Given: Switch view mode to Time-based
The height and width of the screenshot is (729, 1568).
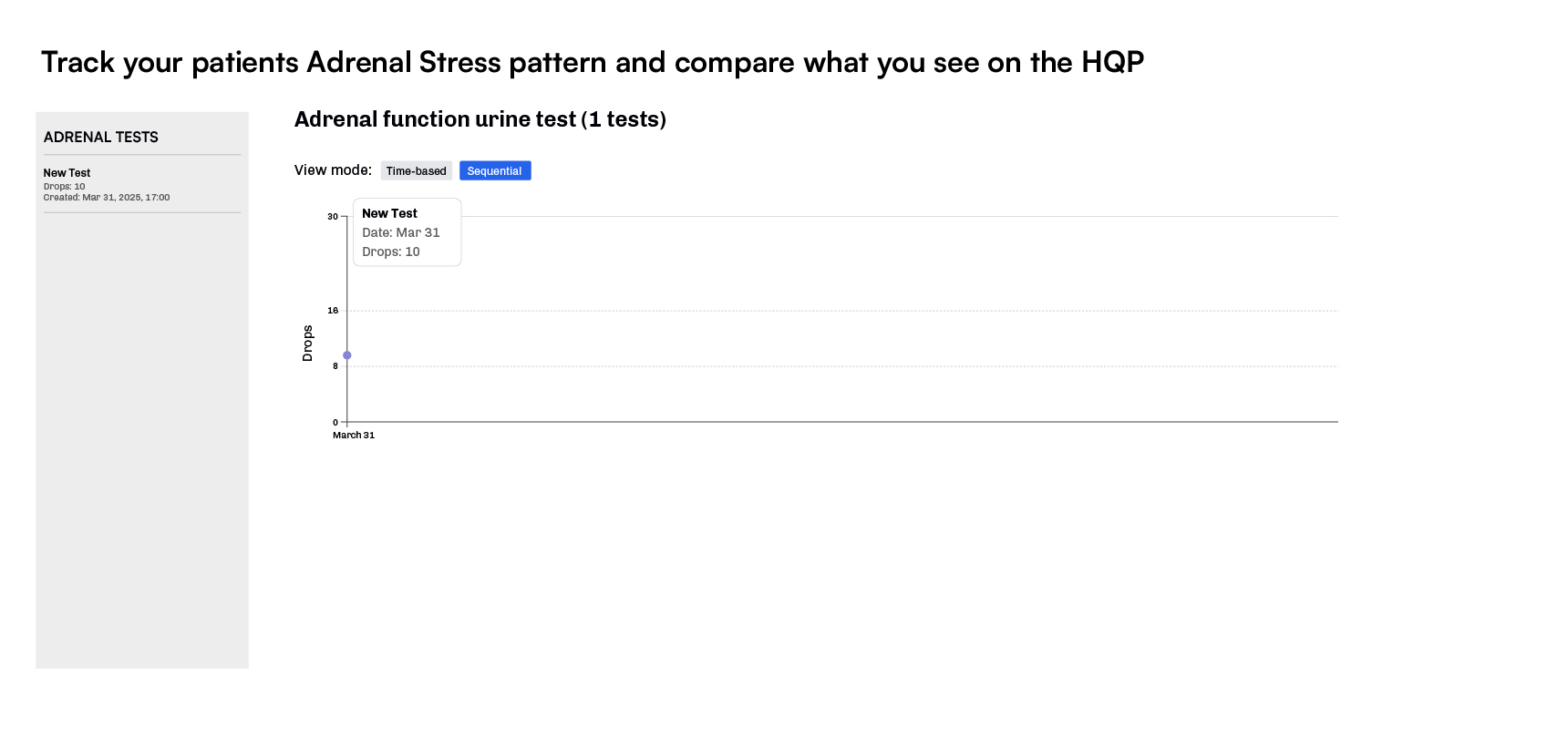Looking at the screenshot, I should [416, 171].
